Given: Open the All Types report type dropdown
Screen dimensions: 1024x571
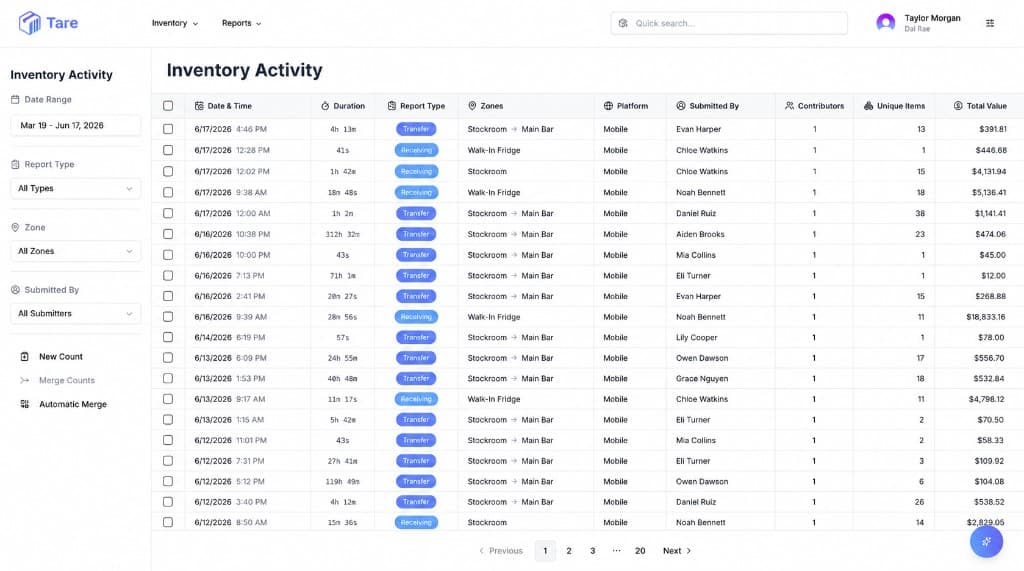Looking at the screenshot, I should pyautogui.click(x=76, y=188).
